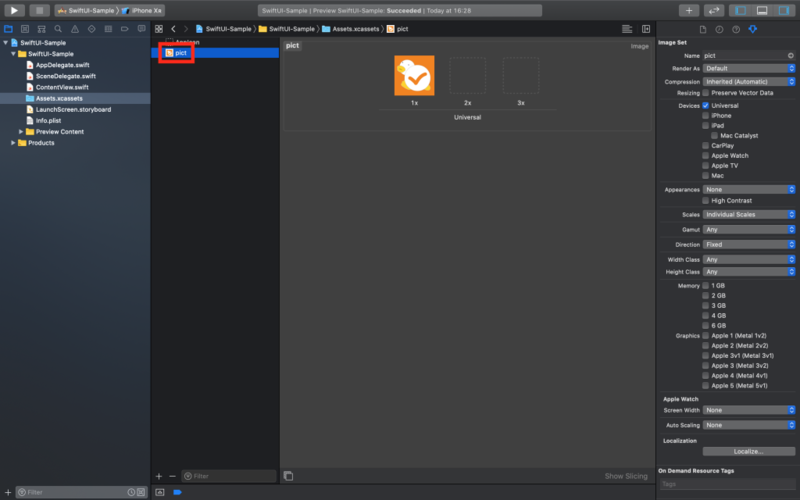
Task: Expand the Products folder
Action: 13,143
